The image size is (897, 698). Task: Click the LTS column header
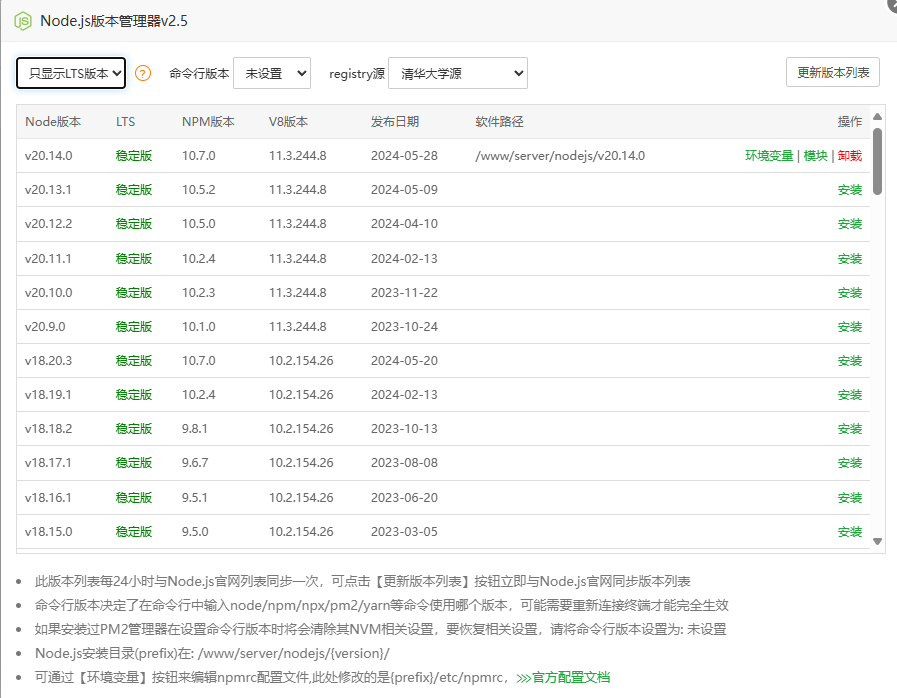tap(125, 122)
